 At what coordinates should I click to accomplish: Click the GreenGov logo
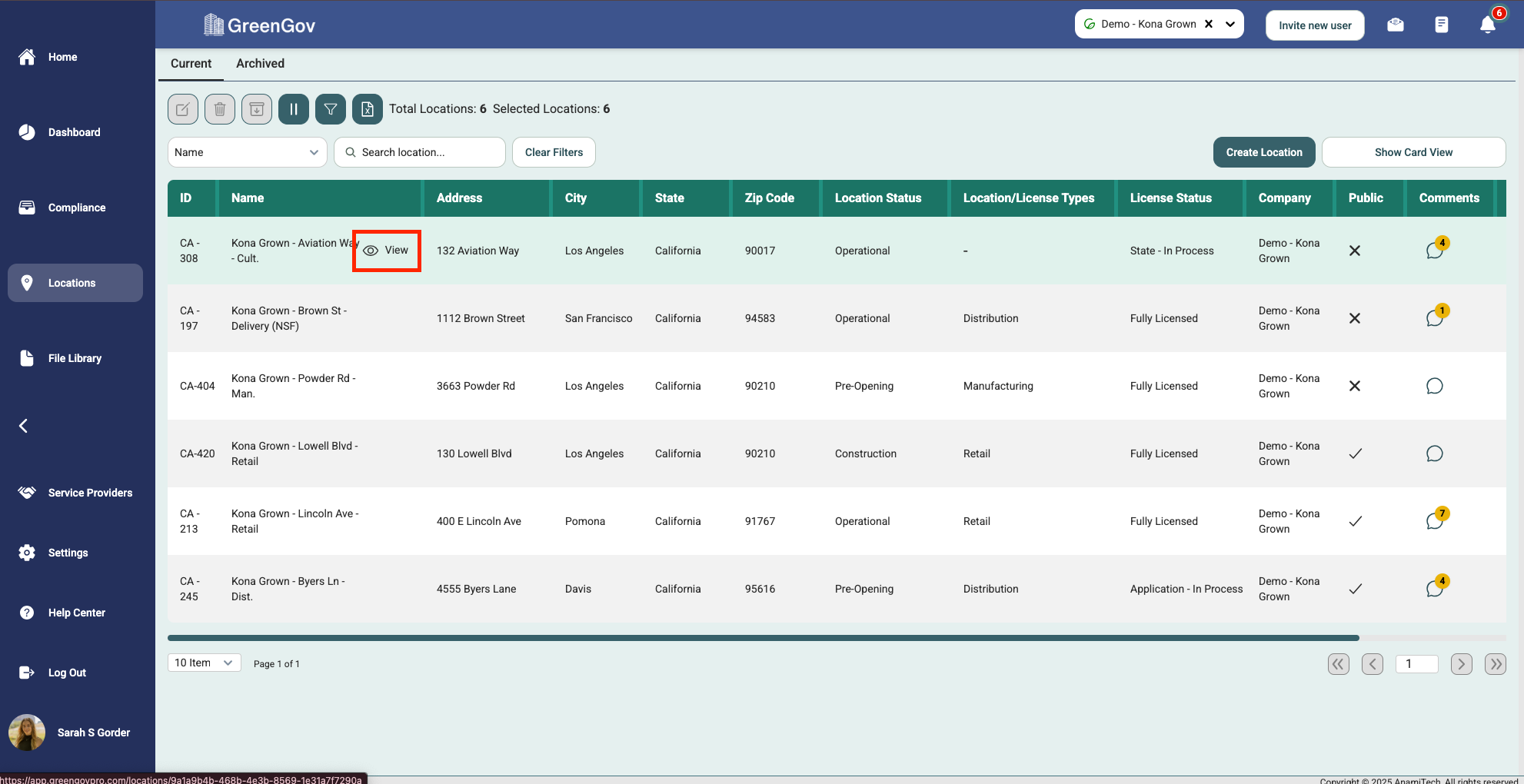[x=259, y=25]
